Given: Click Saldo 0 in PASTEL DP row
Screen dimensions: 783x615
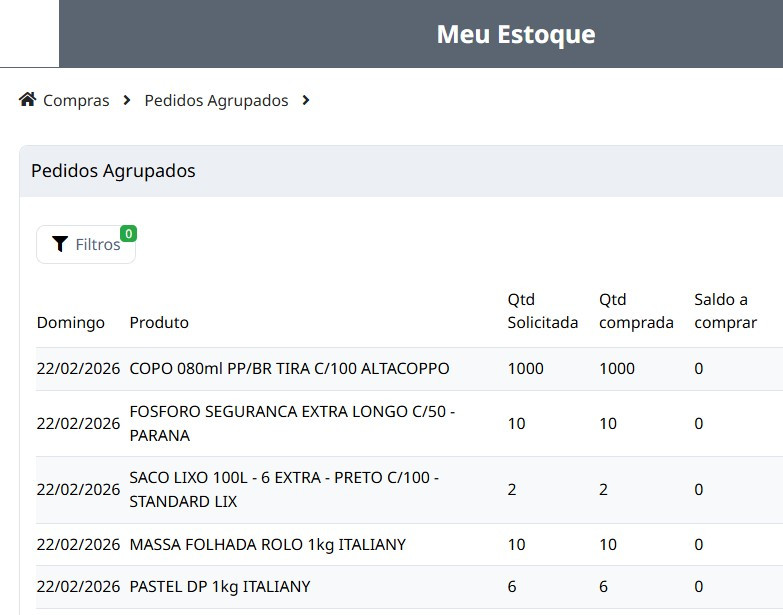Looking at the screenshot, I should click(x=699, y=586).
